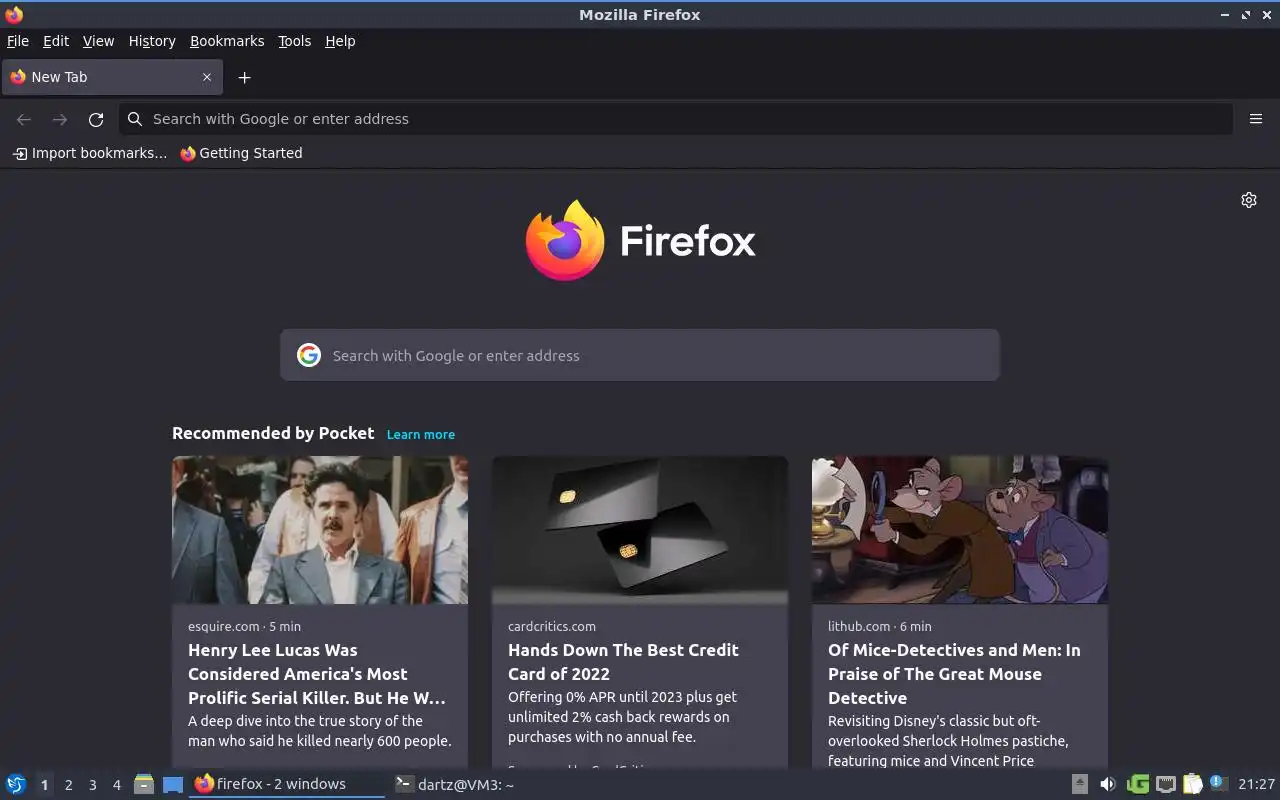
Task: Reload the current page
Action: (x=96, y=119)
